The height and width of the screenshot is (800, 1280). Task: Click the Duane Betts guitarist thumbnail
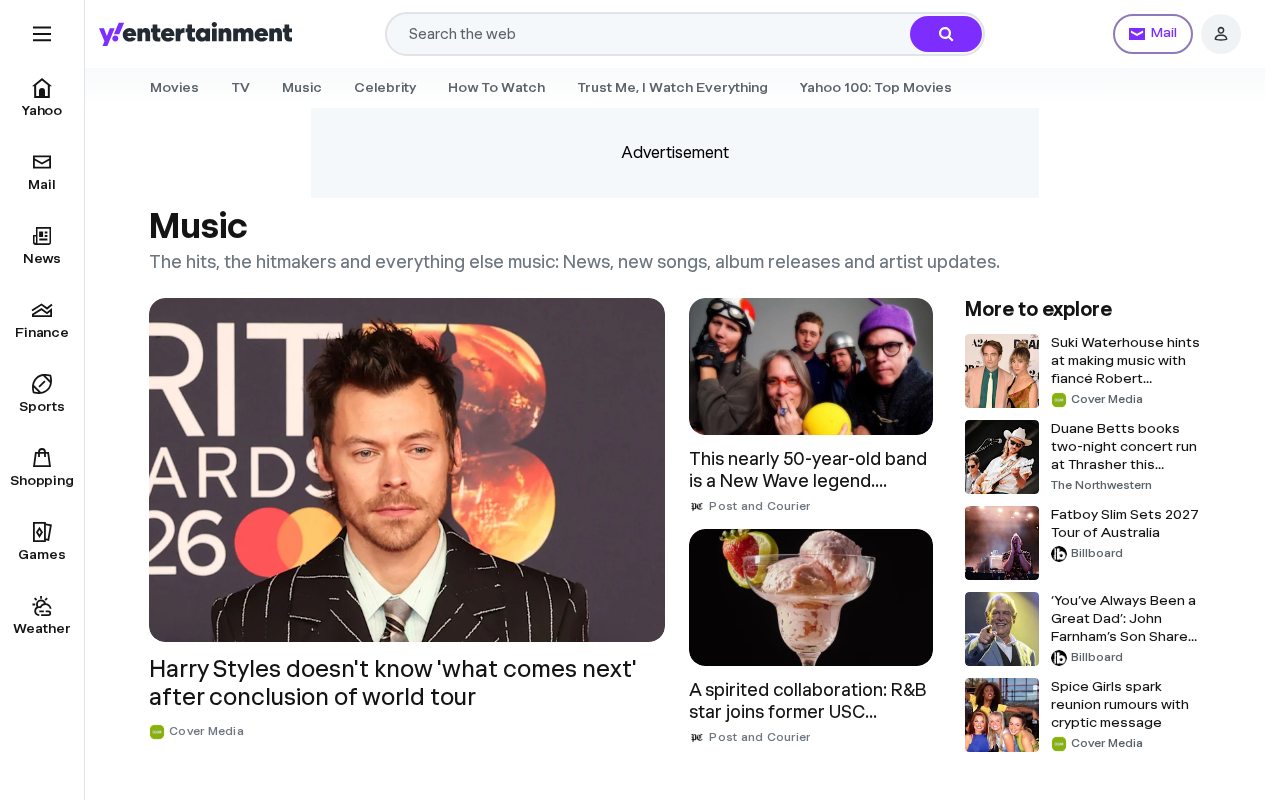point(1002,457)
